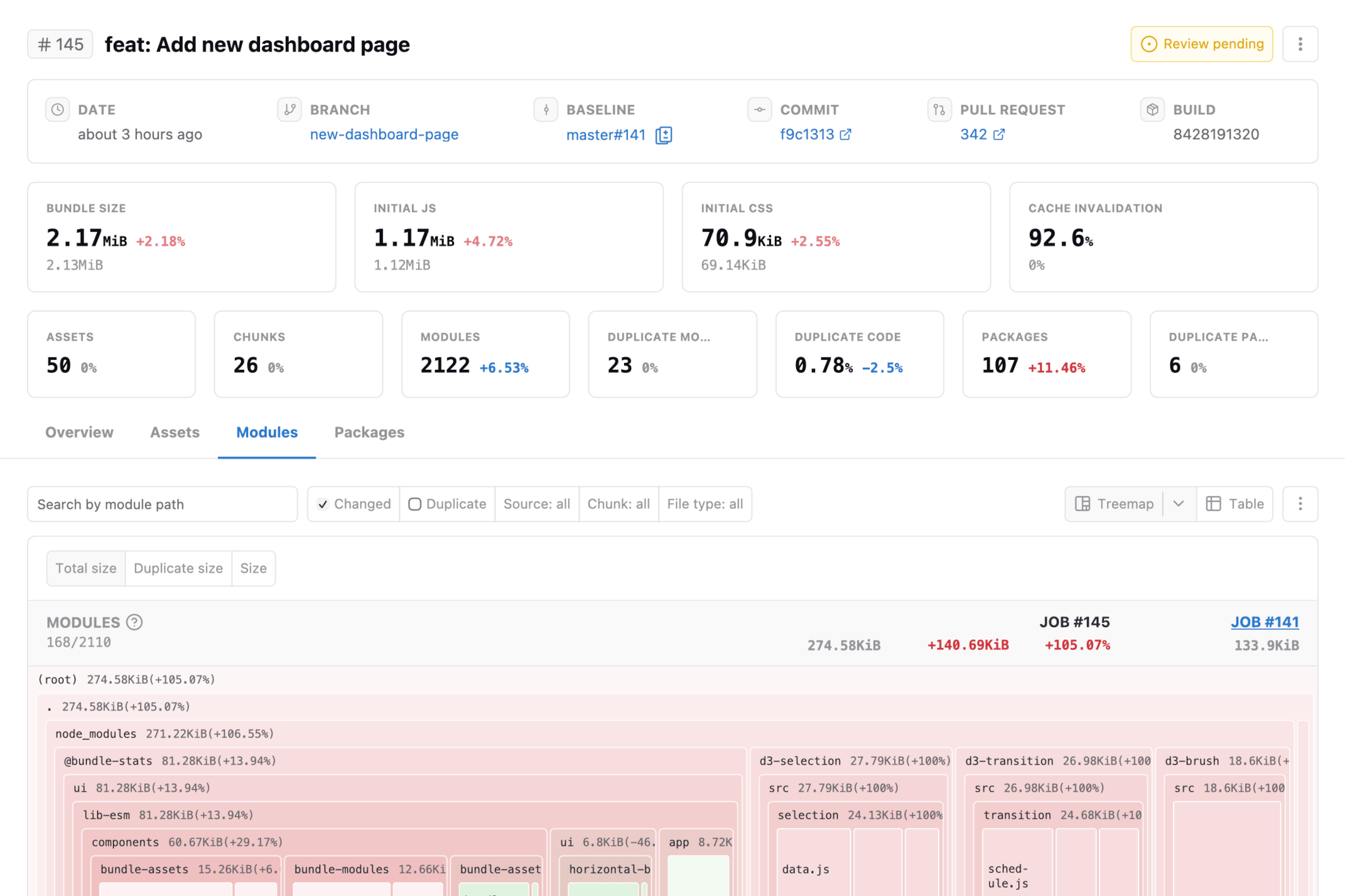Show the Modules help question mark

point(134,622)
